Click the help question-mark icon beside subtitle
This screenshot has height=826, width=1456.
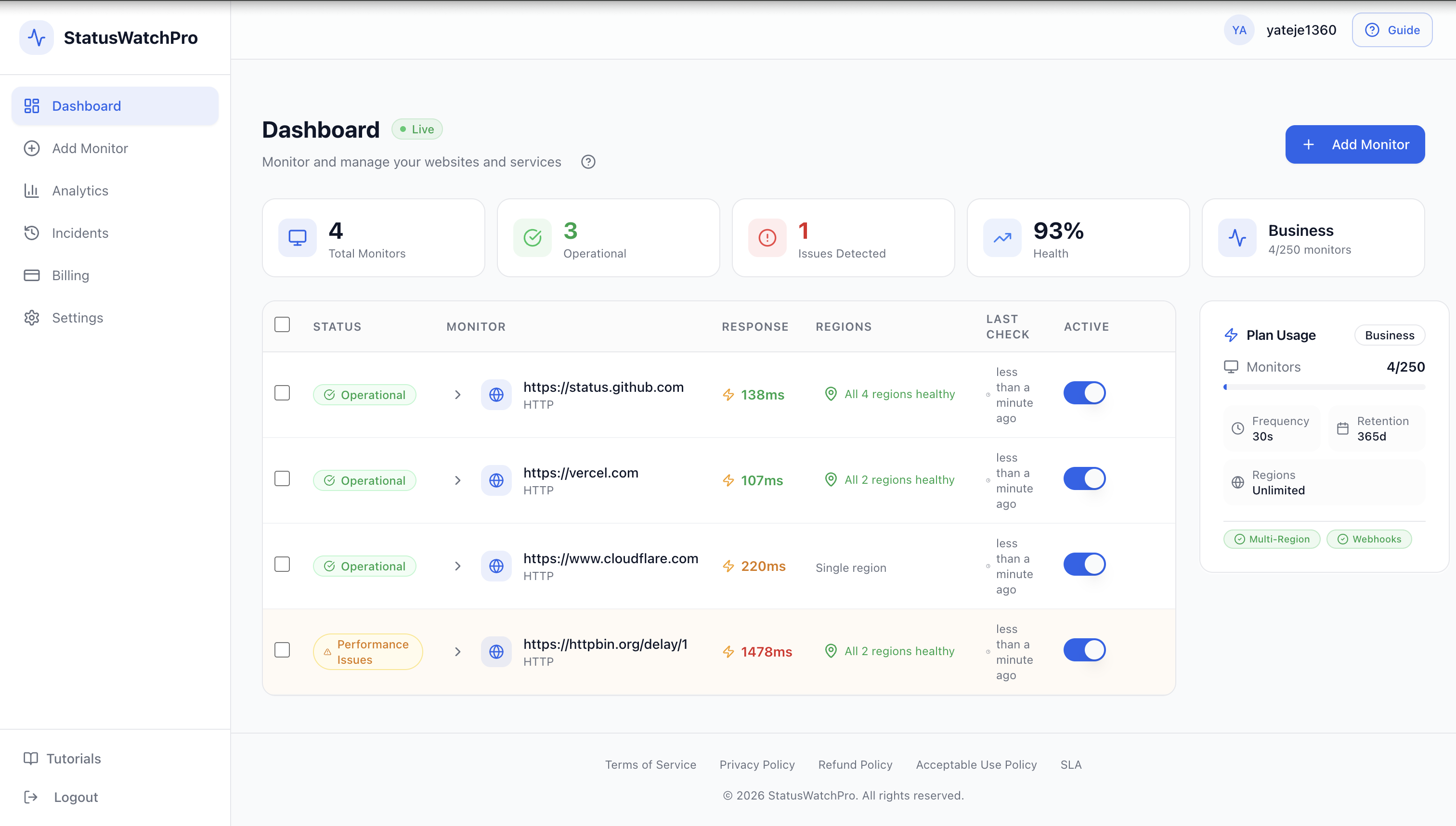(x=588, y=162)
